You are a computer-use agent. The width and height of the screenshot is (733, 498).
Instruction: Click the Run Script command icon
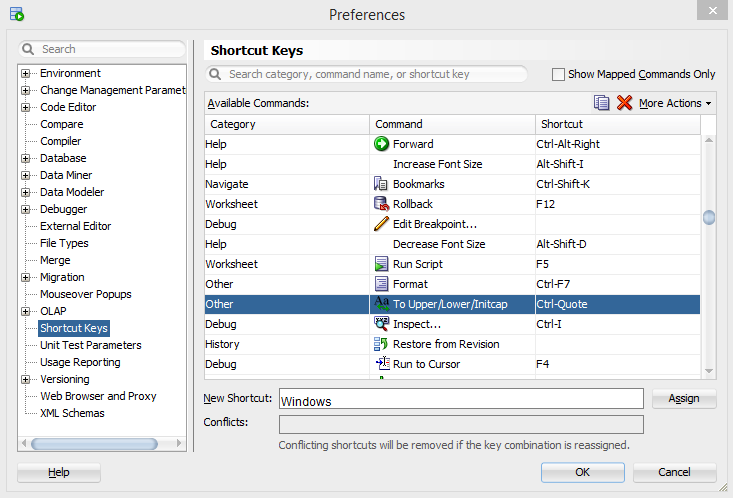click(381, 264)
